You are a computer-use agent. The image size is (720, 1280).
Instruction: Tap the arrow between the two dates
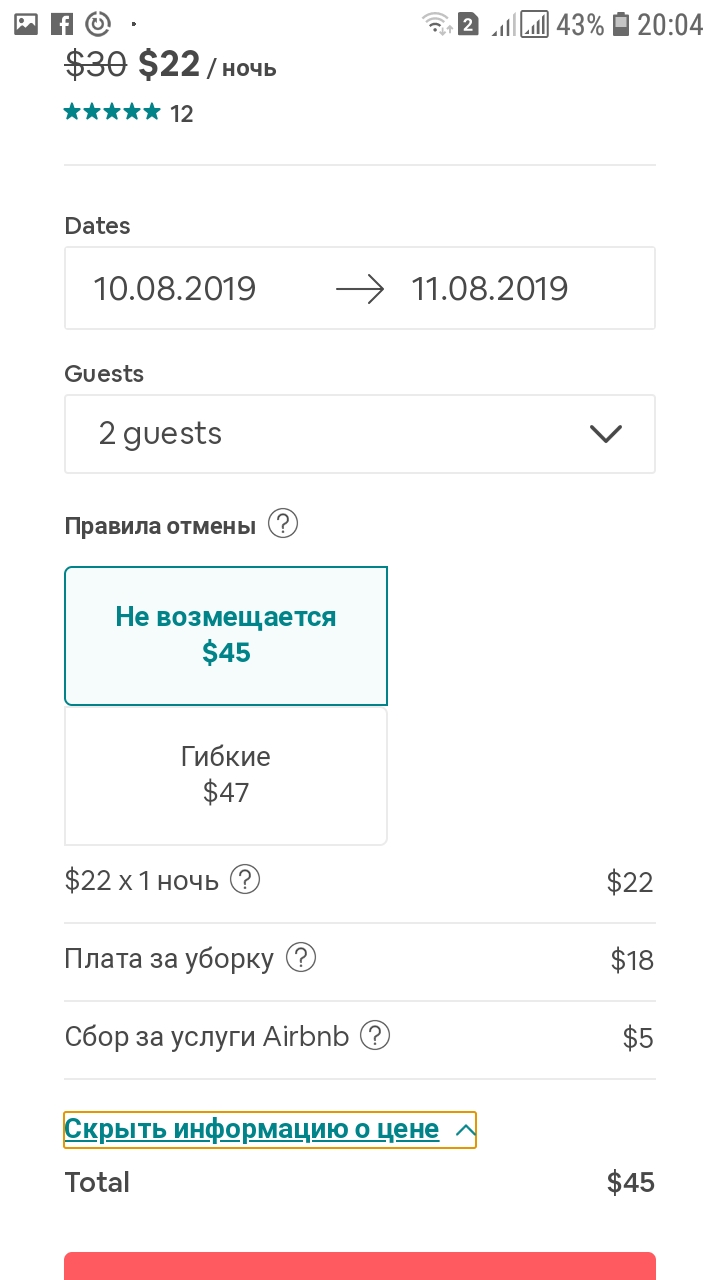[x=360, y=290]
